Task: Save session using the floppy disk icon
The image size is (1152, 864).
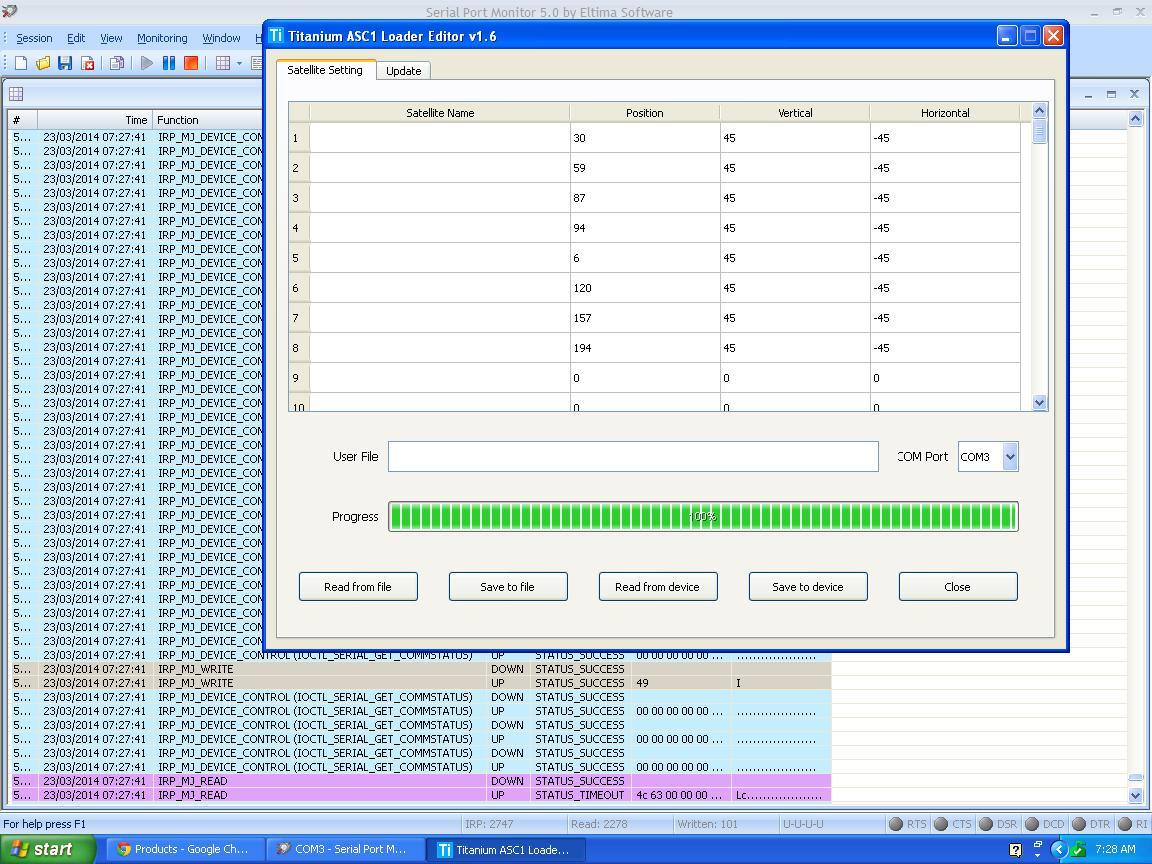Action: pyautogui.click(x=65, y=63)
